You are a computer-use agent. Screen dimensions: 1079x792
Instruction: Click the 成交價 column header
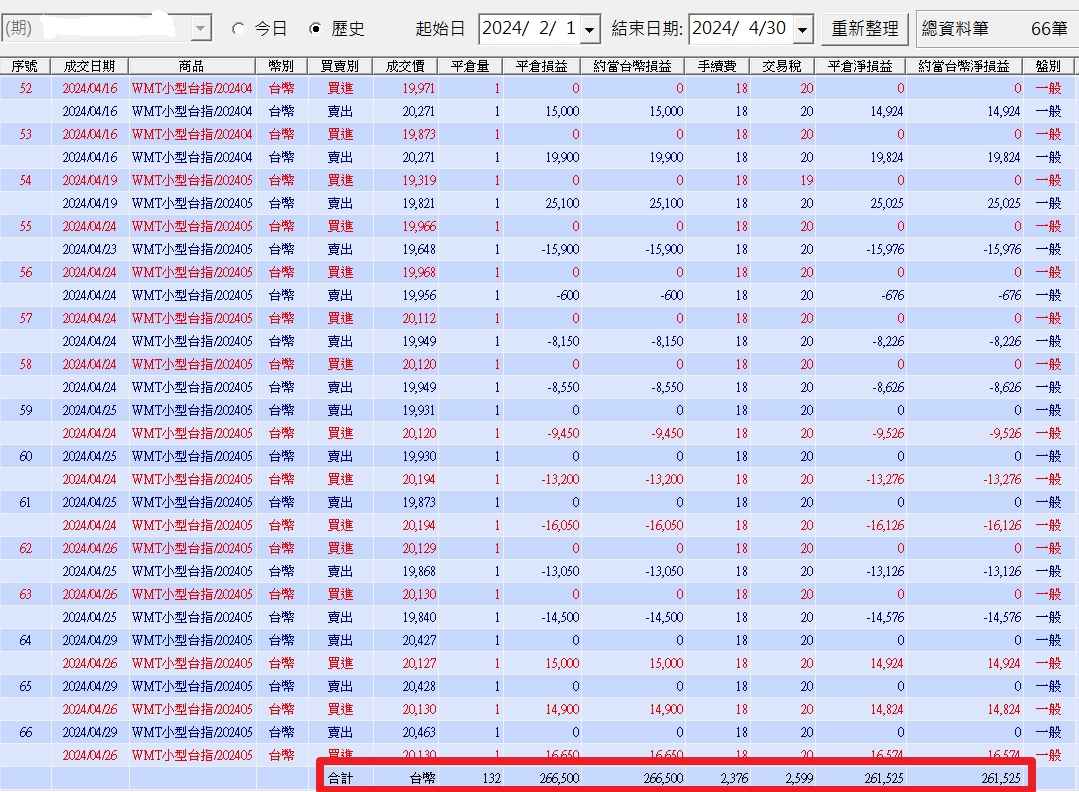405,66
